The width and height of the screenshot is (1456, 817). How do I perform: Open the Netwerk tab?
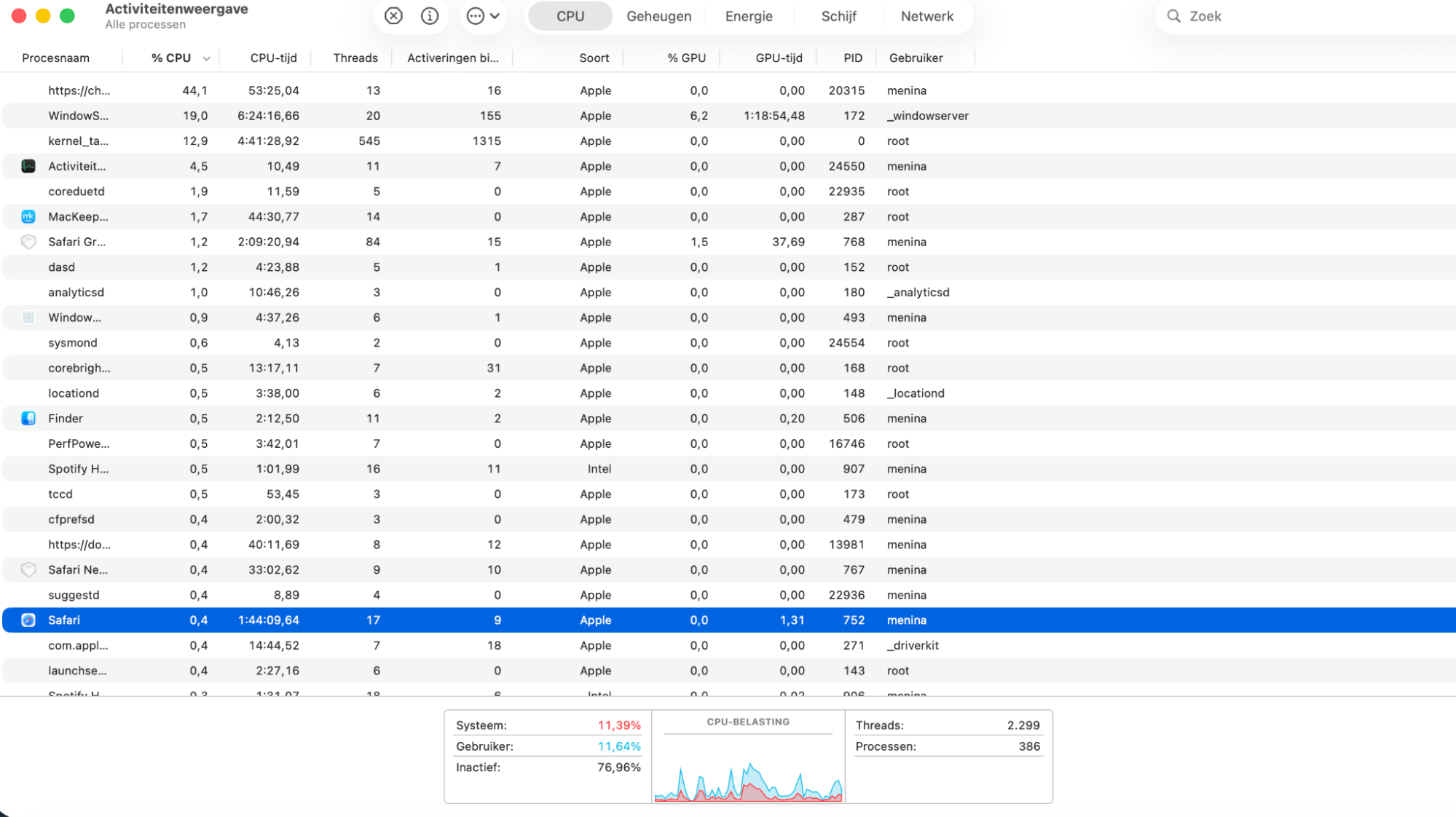pos(927,15)
